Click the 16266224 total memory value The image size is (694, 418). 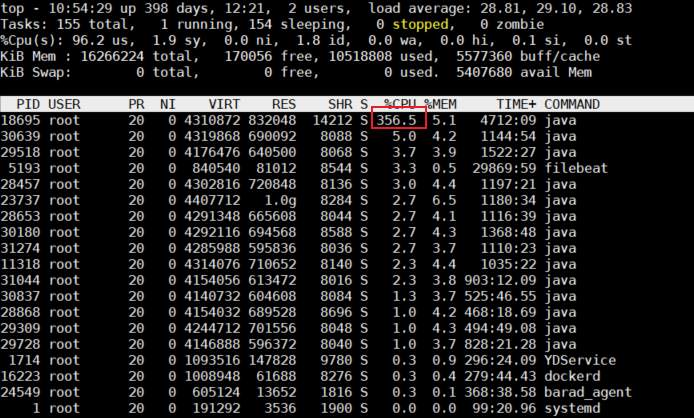click(140, 57)
